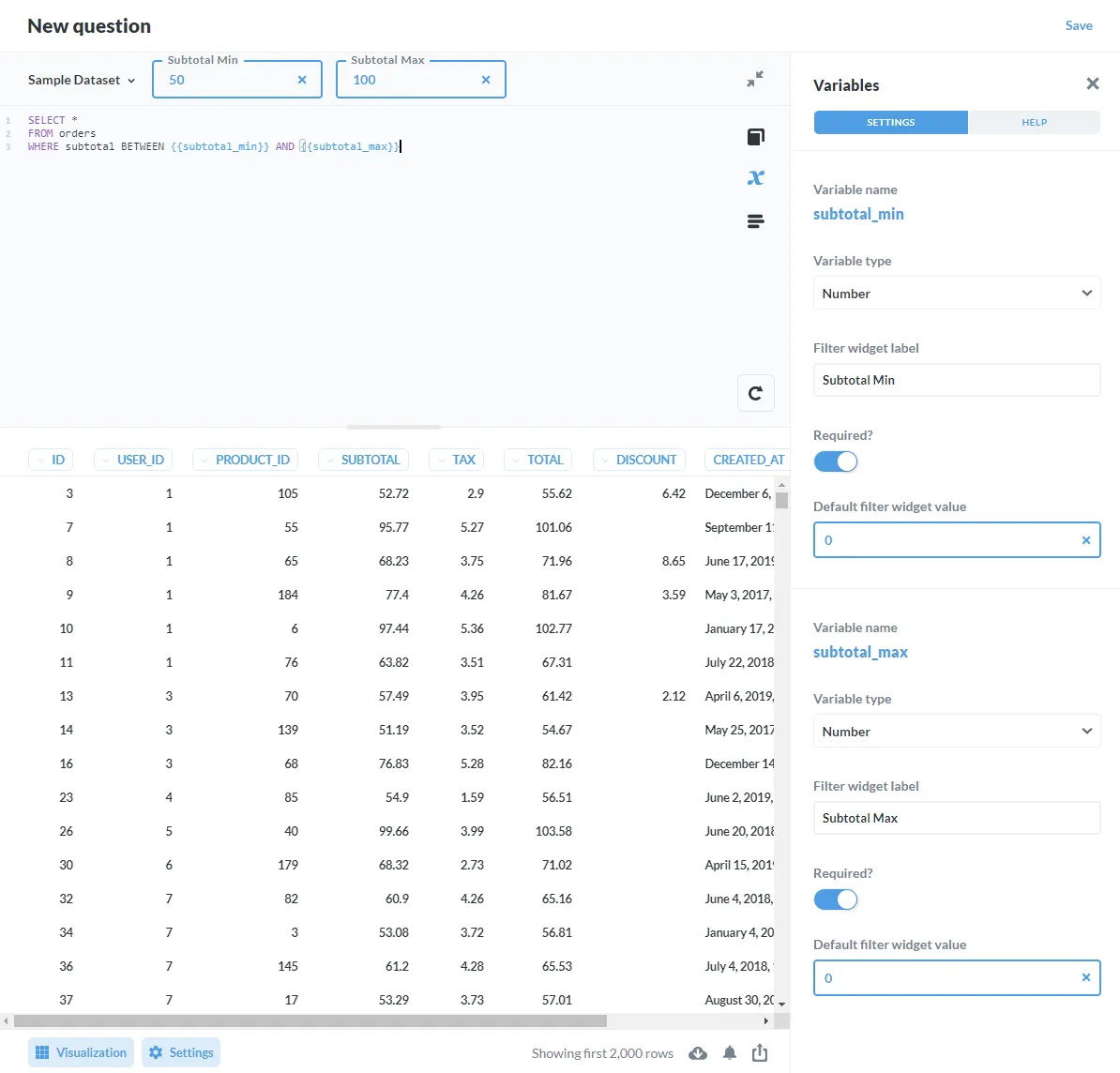
Task: Clear the Subtotal Min filter value
Action: click(x=302, y=80)
